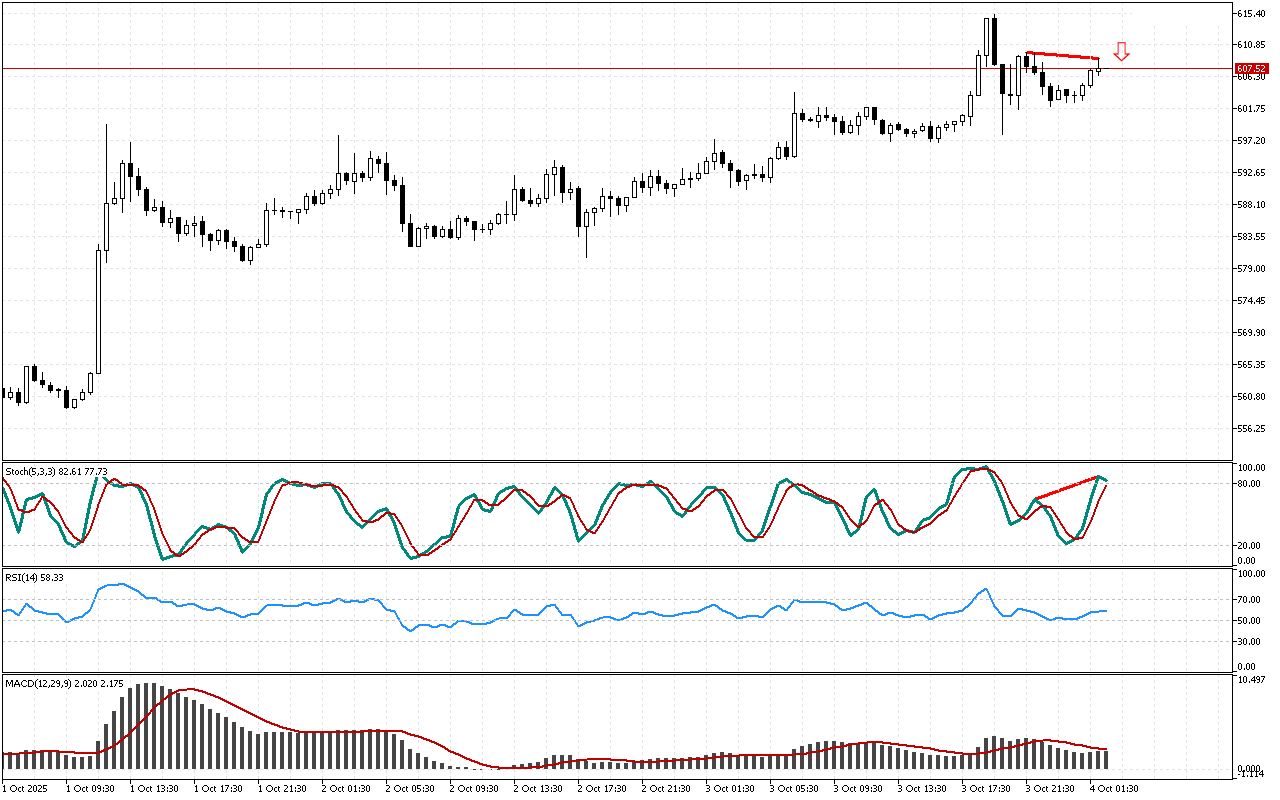The width and height of the screenshot is (1280, 800).
Task: Click the 70.00 level on RSI scale
Action: click(1249, 600)
